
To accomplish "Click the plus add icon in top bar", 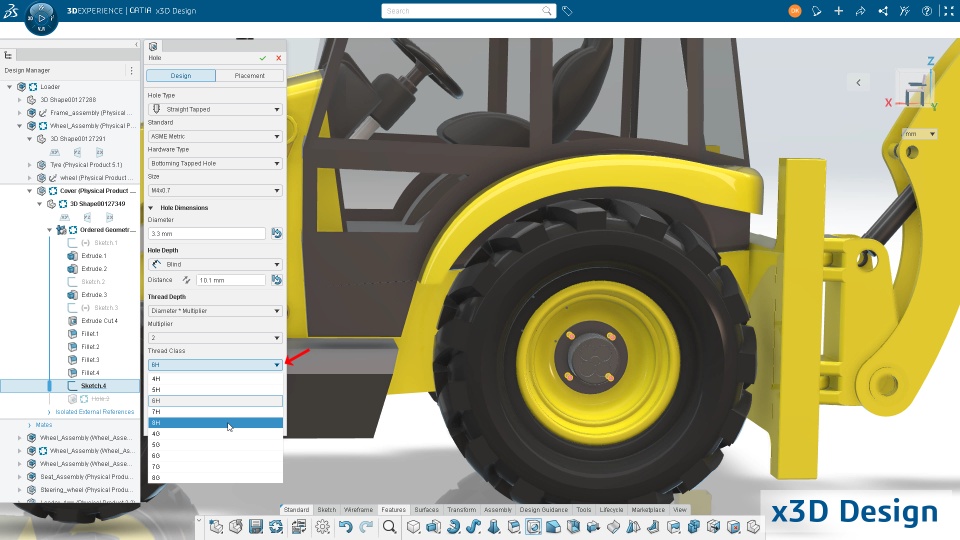I will click(x=838, y=11).
